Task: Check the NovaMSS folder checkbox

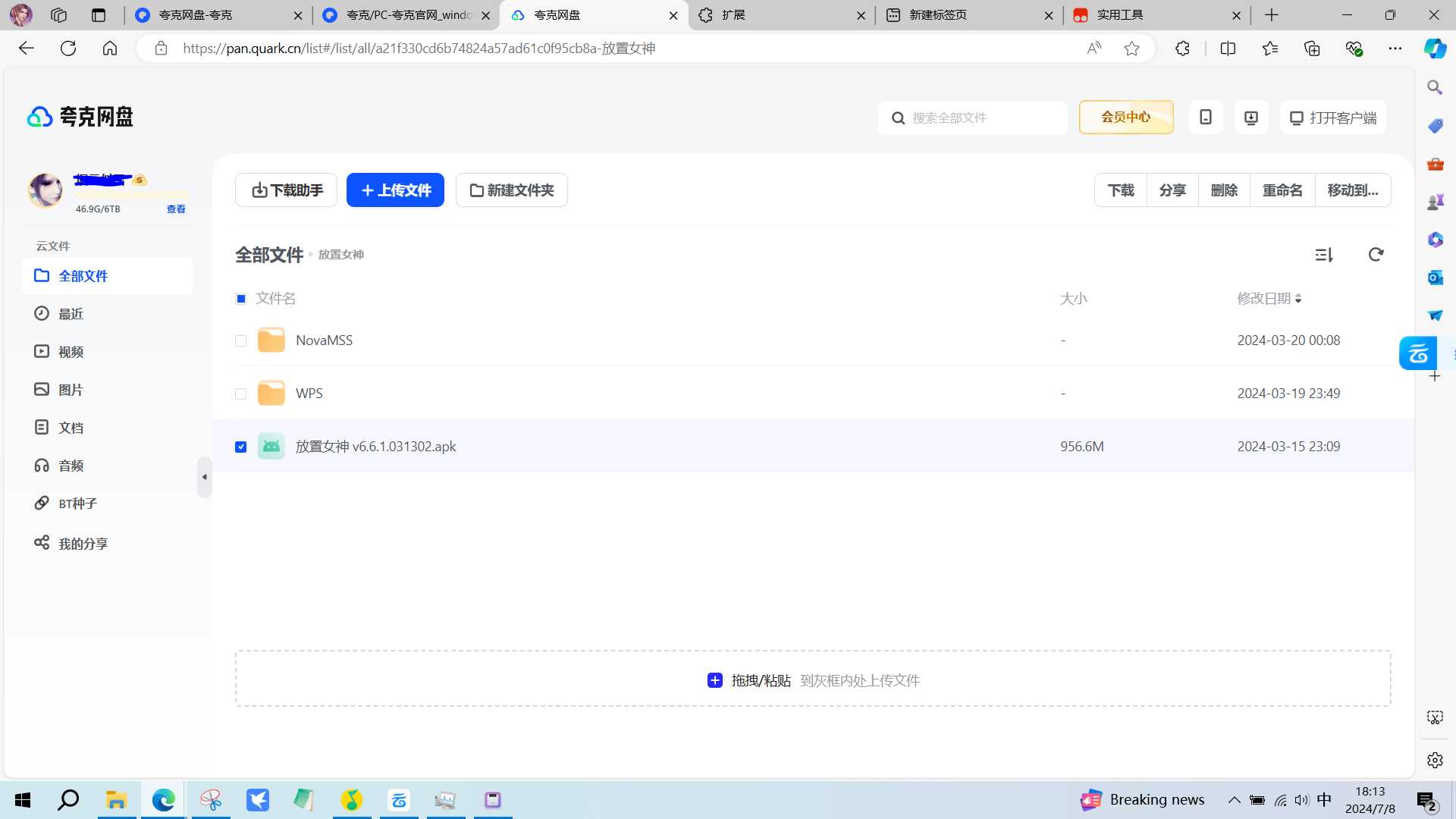Action: pos(241,341)
